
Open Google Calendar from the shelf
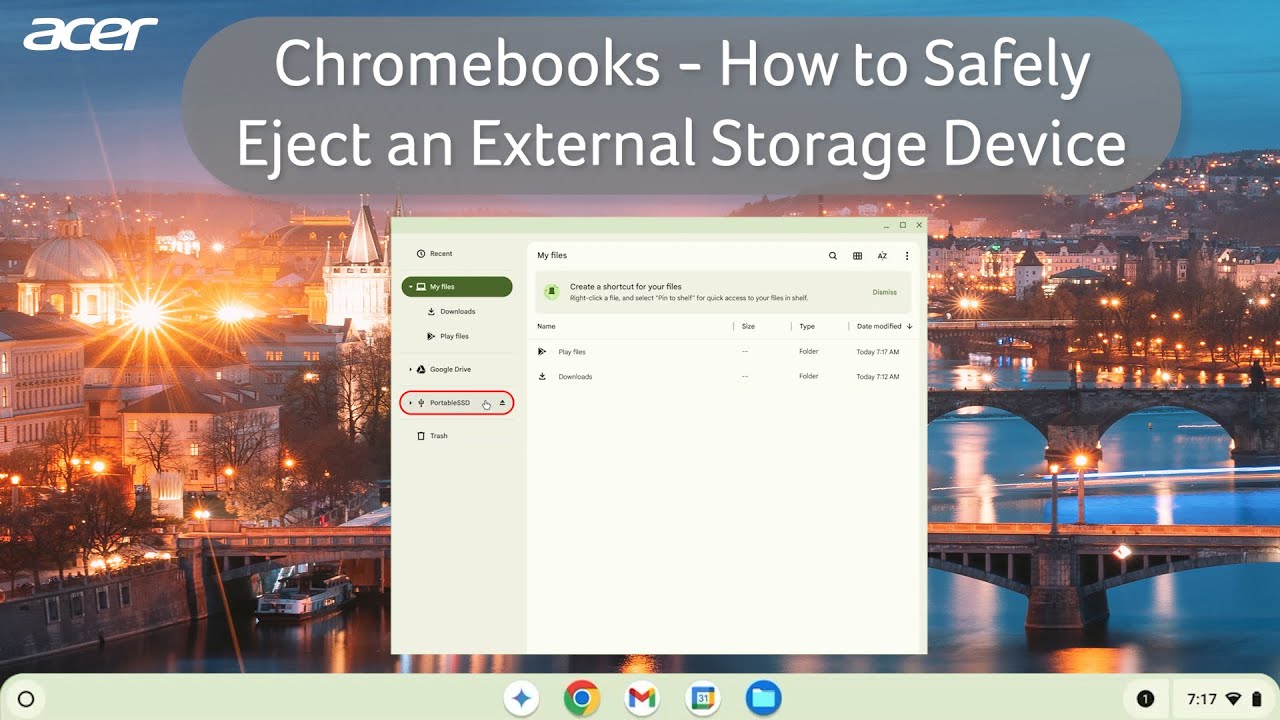pyautogui.click(x=703, y=698)
